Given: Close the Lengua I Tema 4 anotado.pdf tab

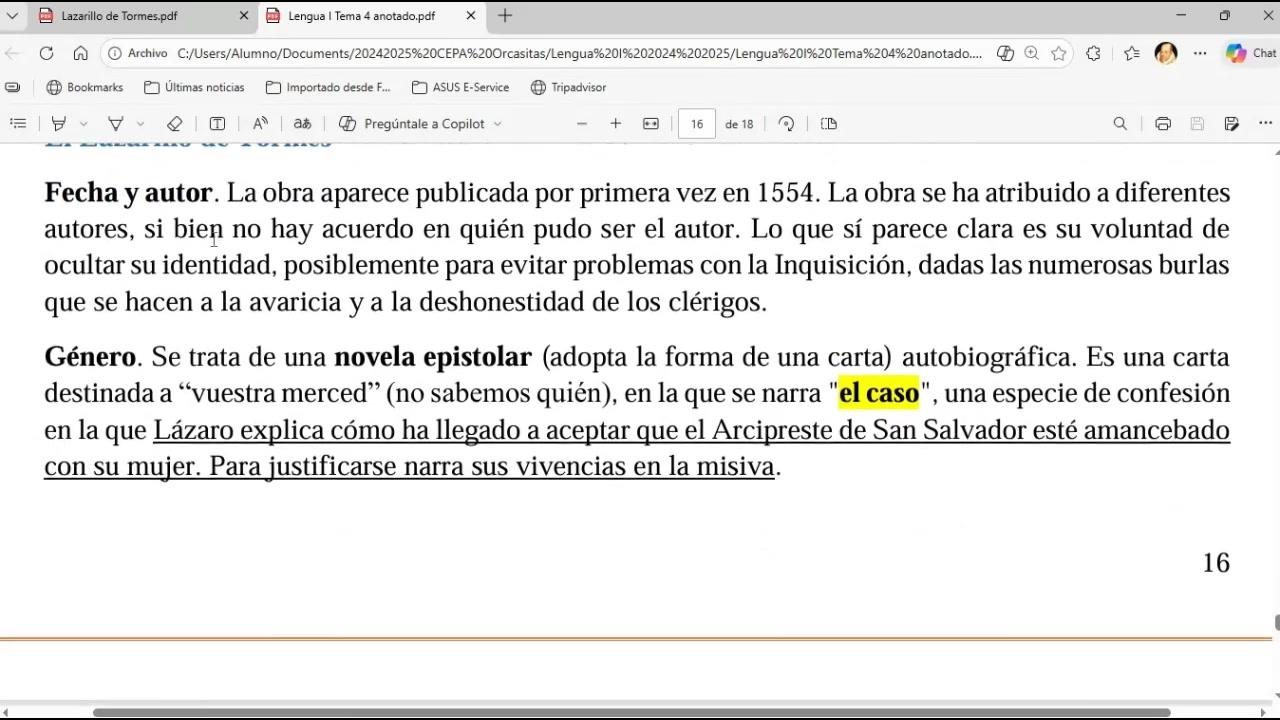Looking at the screenshot, I should [x=471, y=16].
